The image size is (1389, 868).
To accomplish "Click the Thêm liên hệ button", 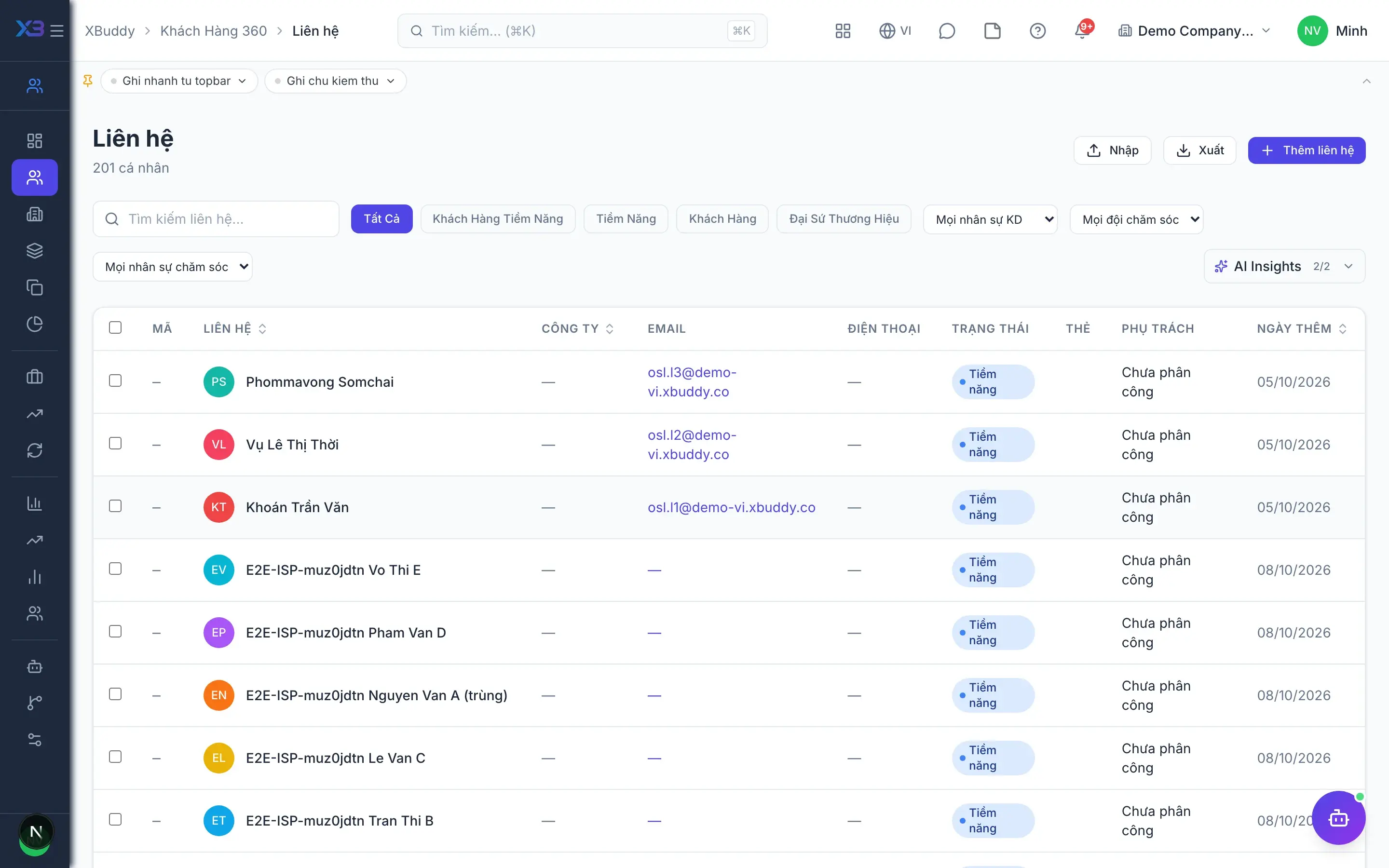I will pyautogui.click(x=1307, y=150).
